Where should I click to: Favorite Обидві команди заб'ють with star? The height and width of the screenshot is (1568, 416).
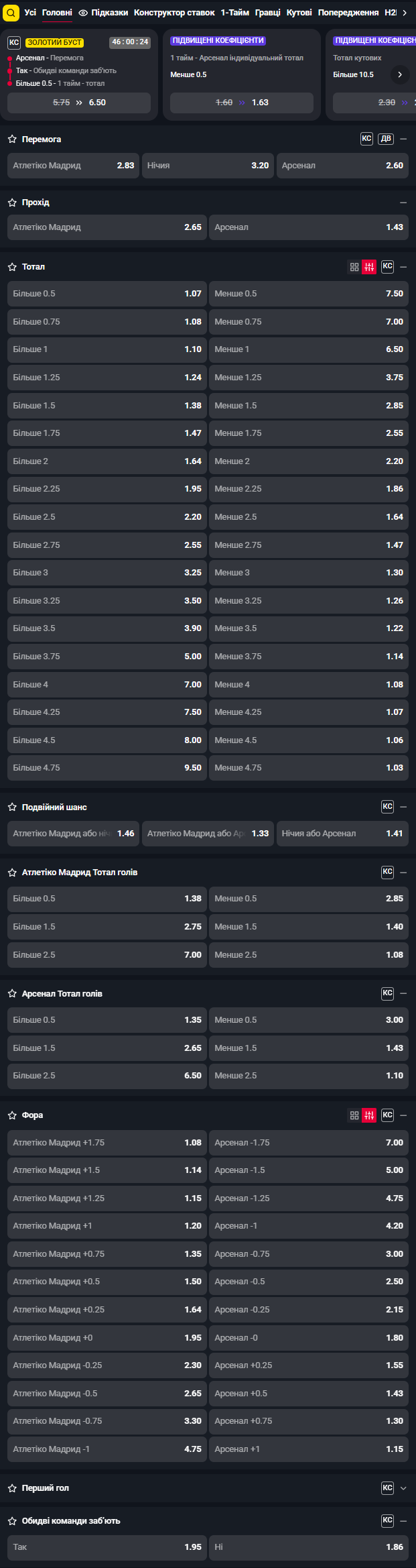click(x=12, y=1521)
